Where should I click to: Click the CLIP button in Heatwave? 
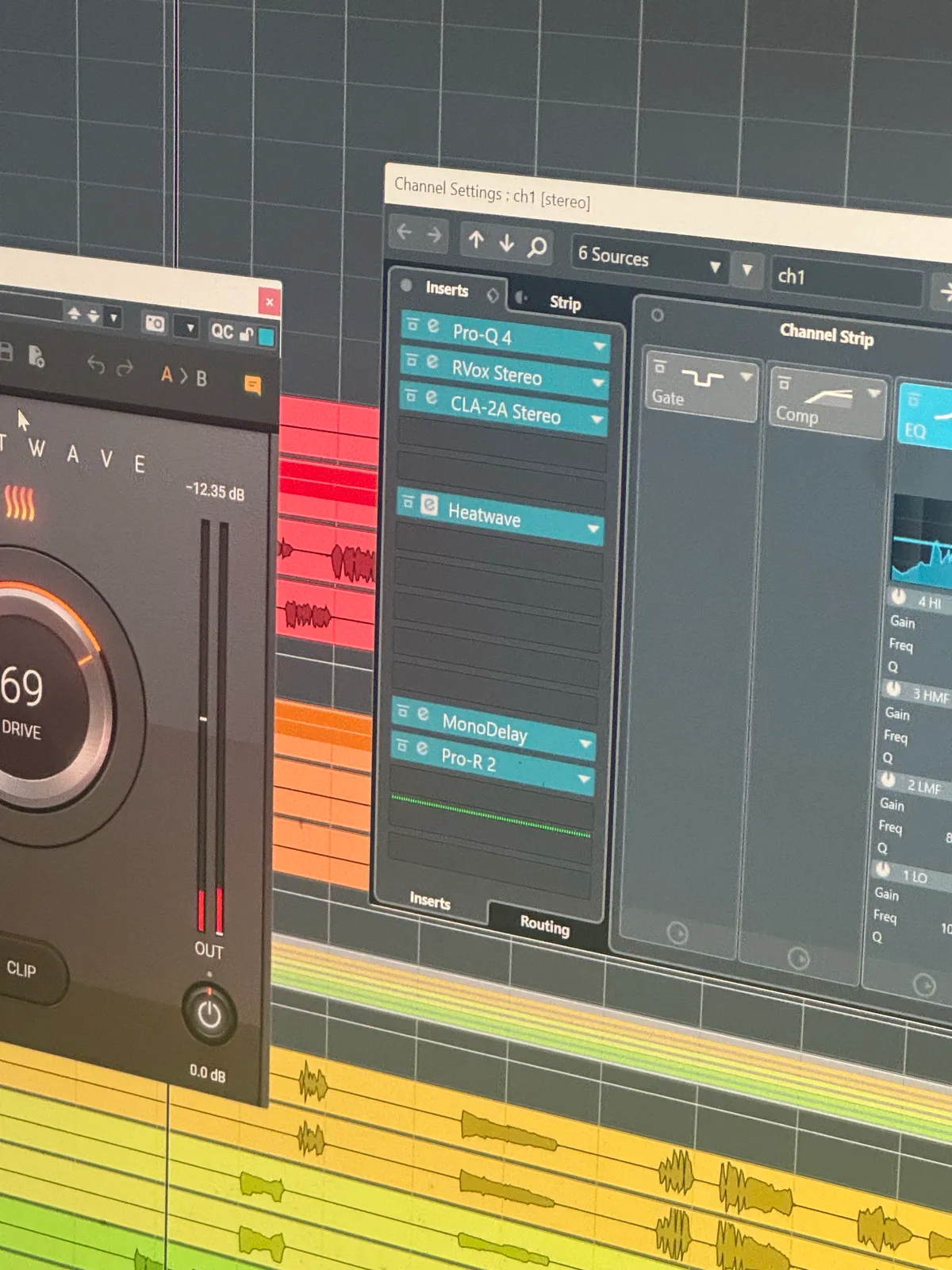click(x=21, y=969)
